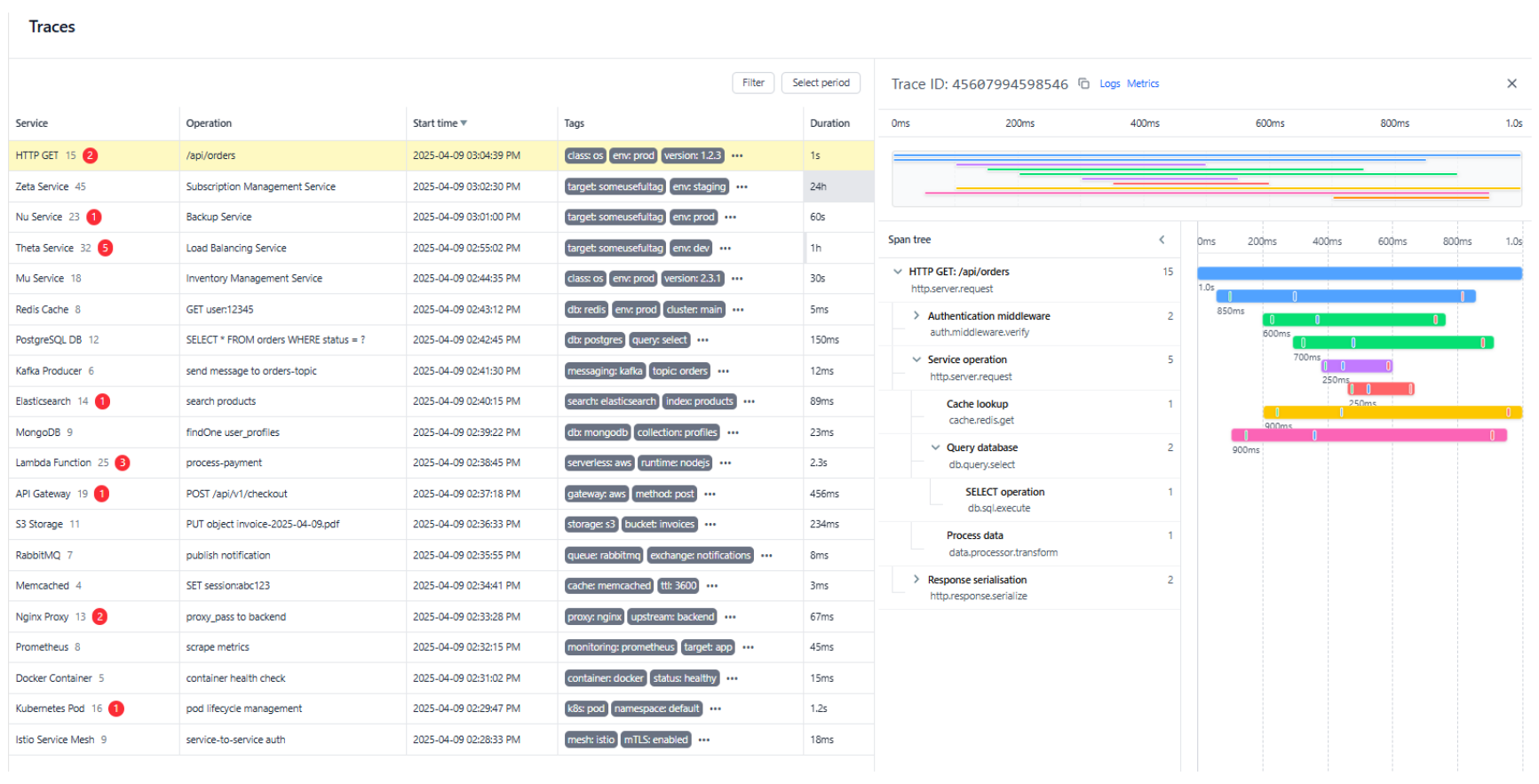This screenshot has height=784, width=1539.
Task: Expand the Authentication middleware span
Action: point(916,316)
